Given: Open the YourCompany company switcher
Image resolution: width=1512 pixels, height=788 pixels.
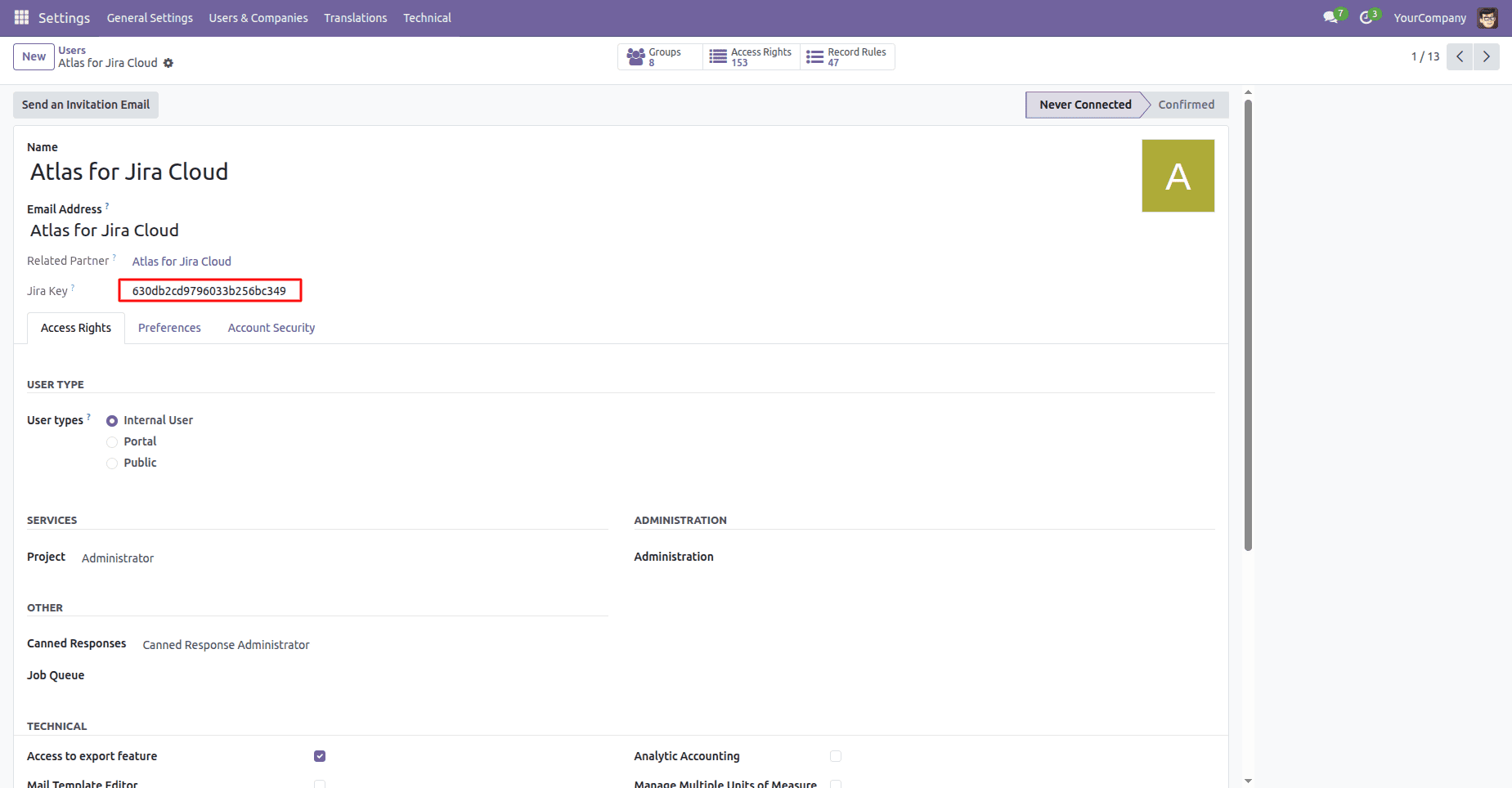Looking at the screenshot, I should 1429,18.
